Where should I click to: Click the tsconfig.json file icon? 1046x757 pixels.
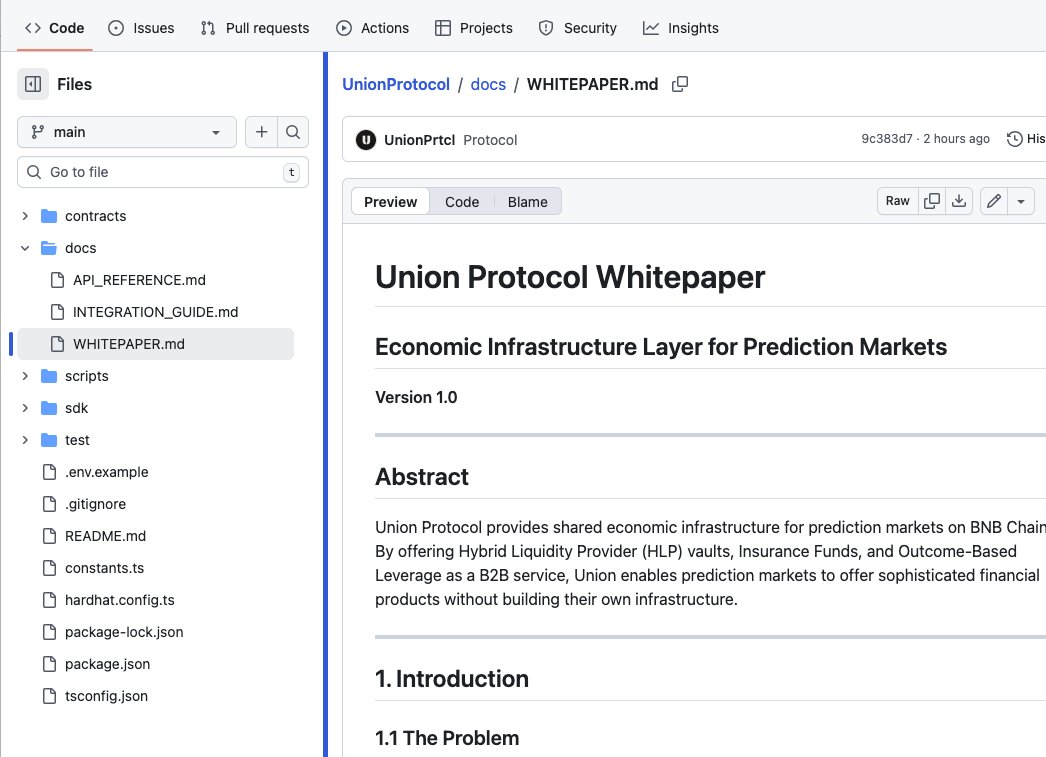49,696
